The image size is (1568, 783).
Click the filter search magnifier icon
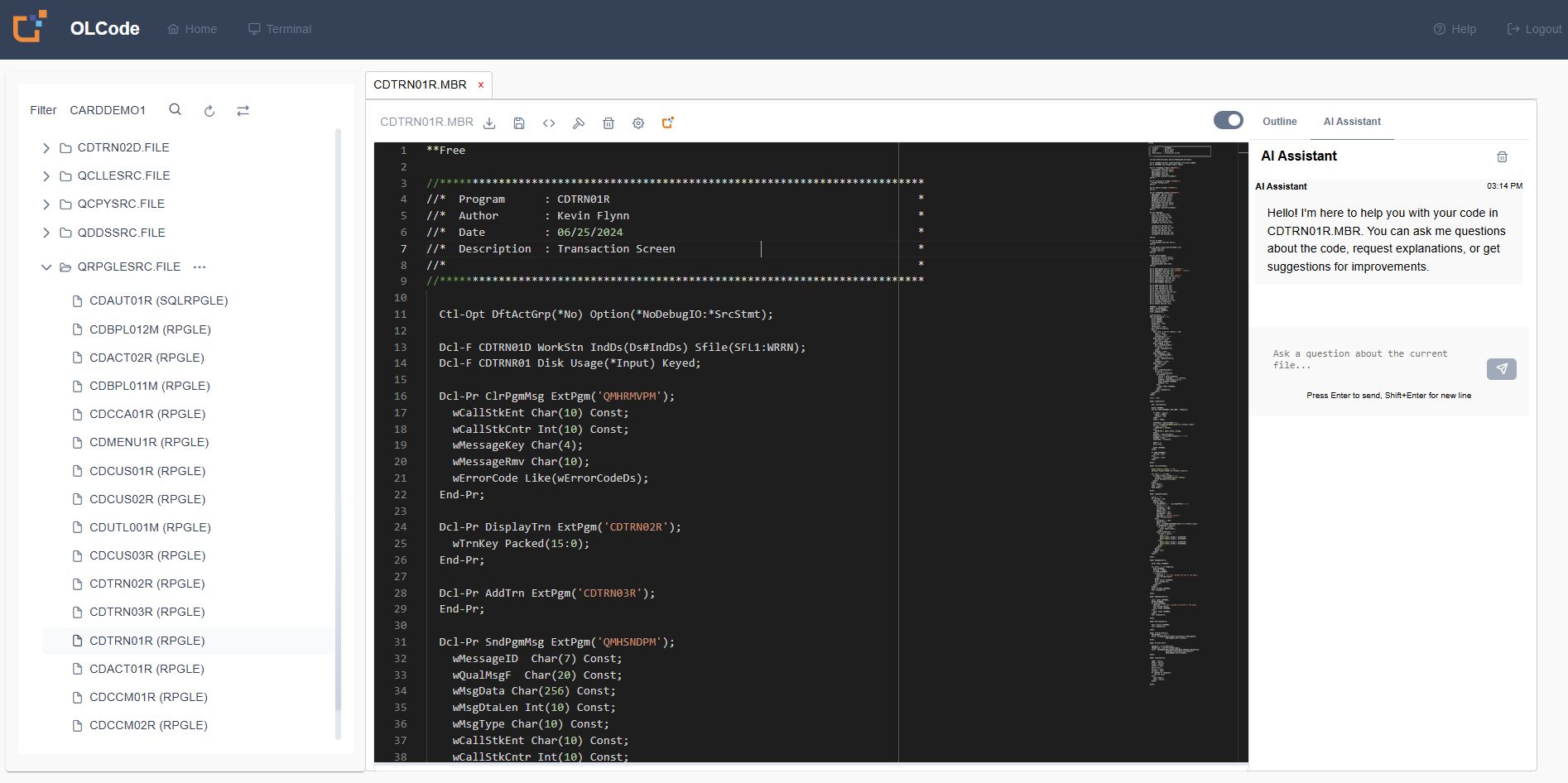tap(175, 109)
